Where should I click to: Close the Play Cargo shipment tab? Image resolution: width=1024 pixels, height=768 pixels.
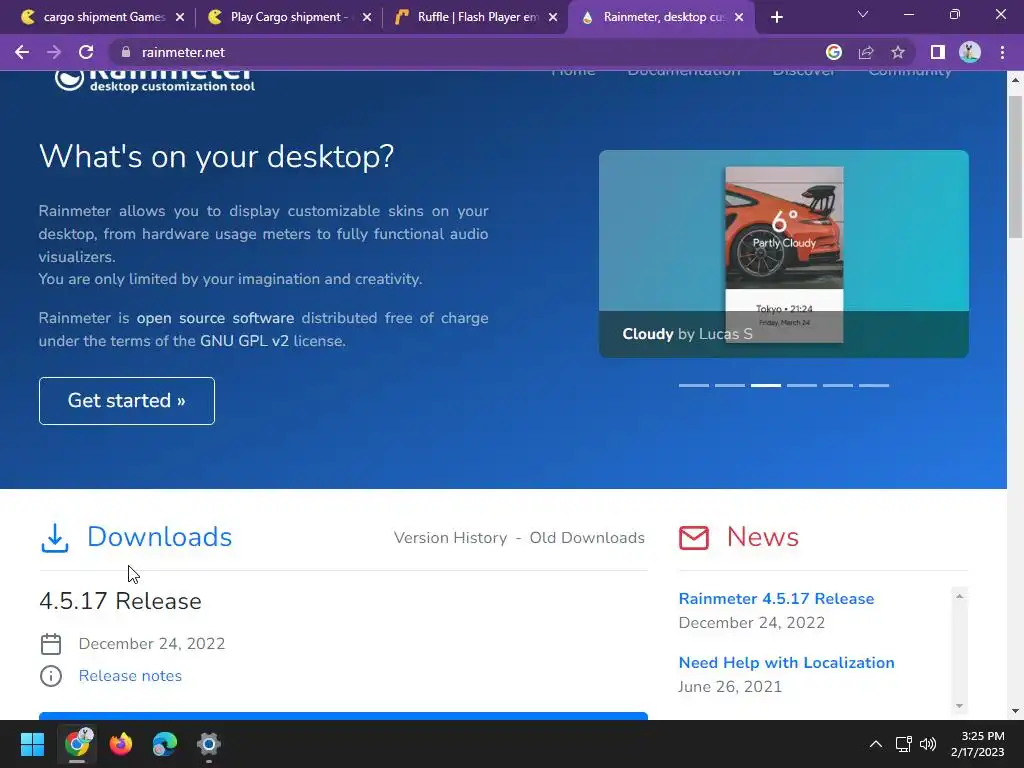[367, 17]
